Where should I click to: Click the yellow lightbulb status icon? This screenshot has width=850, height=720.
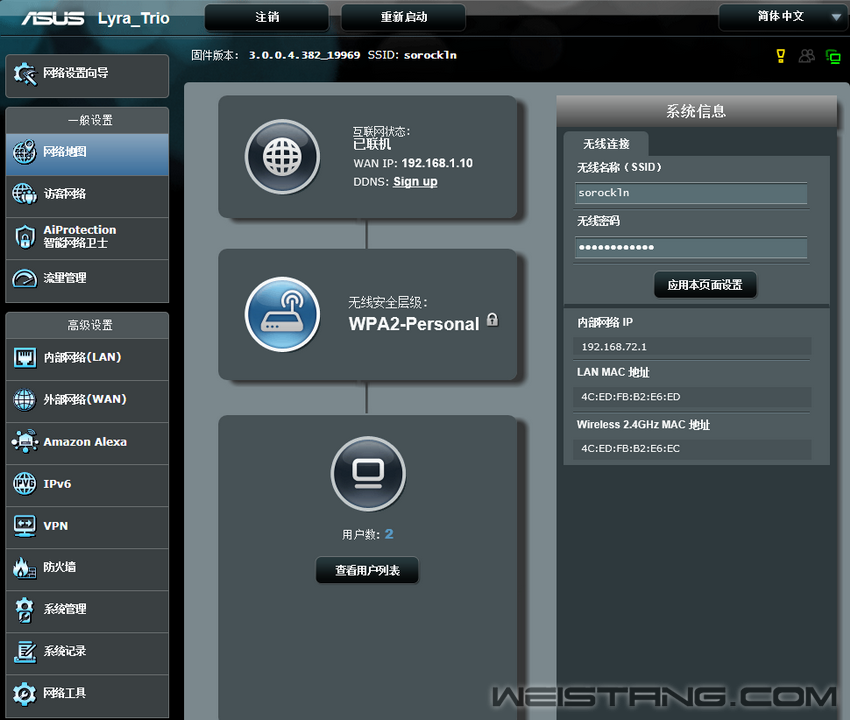pos(781,56)
